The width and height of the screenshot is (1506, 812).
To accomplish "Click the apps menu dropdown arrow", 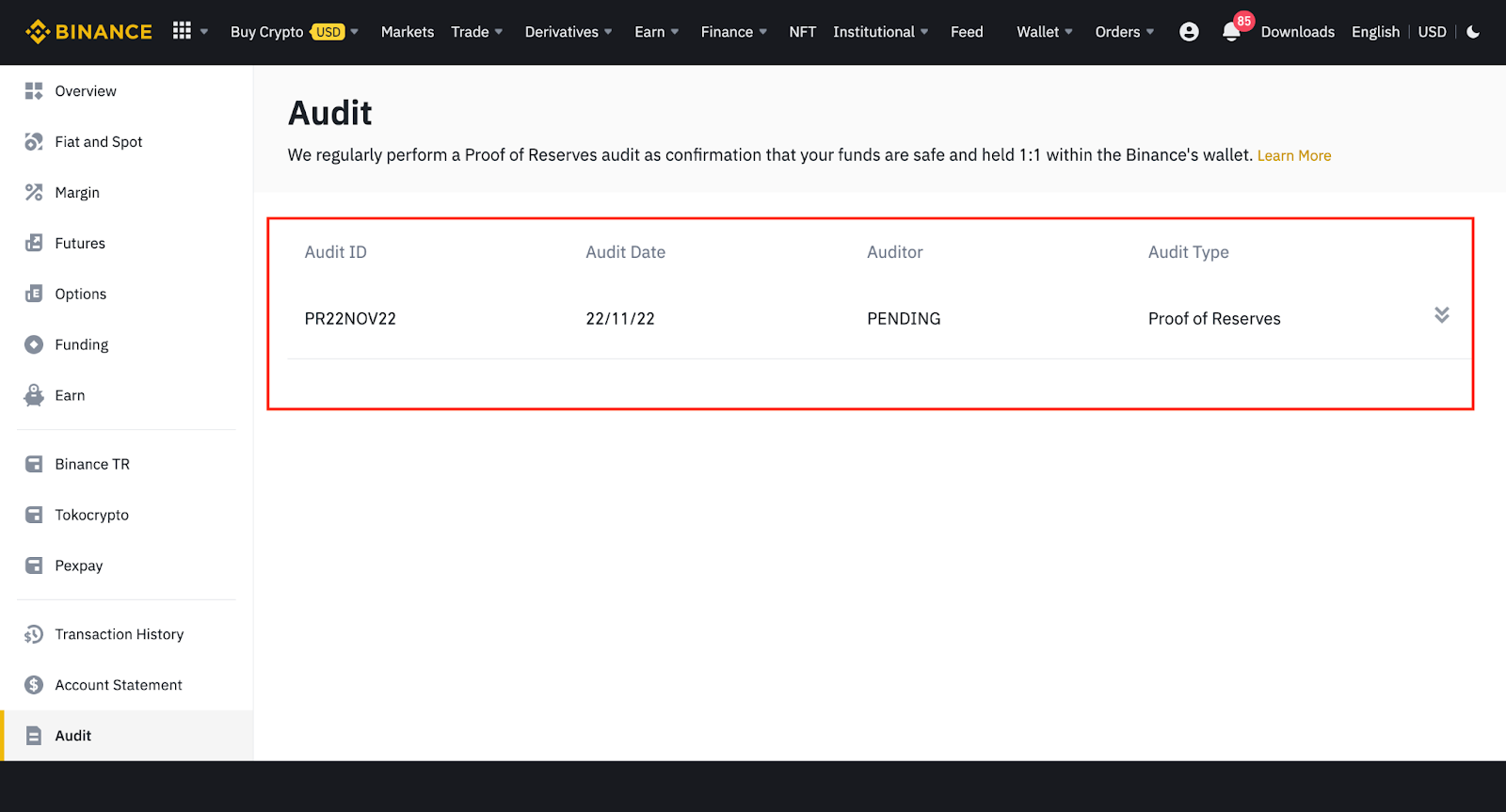I will [x=204, y=32].
